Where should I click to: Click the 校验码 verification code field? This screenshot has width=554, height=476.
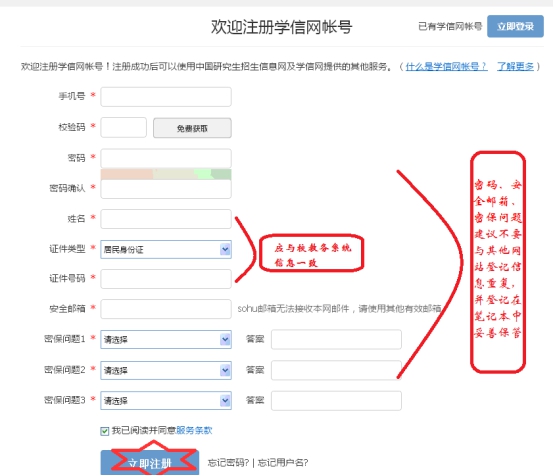pos(123,128)
